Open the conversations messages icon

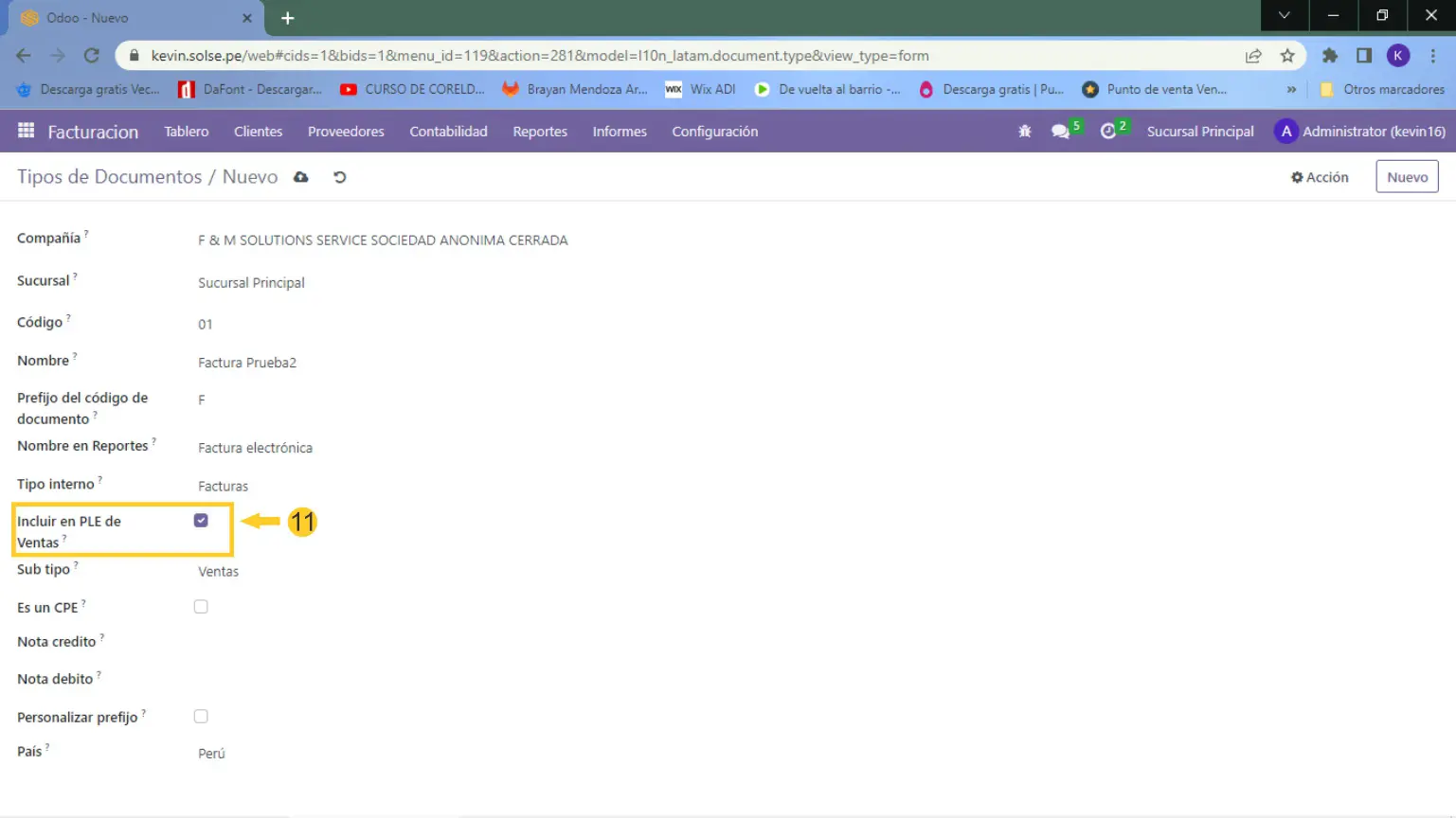coord(1060,132)
